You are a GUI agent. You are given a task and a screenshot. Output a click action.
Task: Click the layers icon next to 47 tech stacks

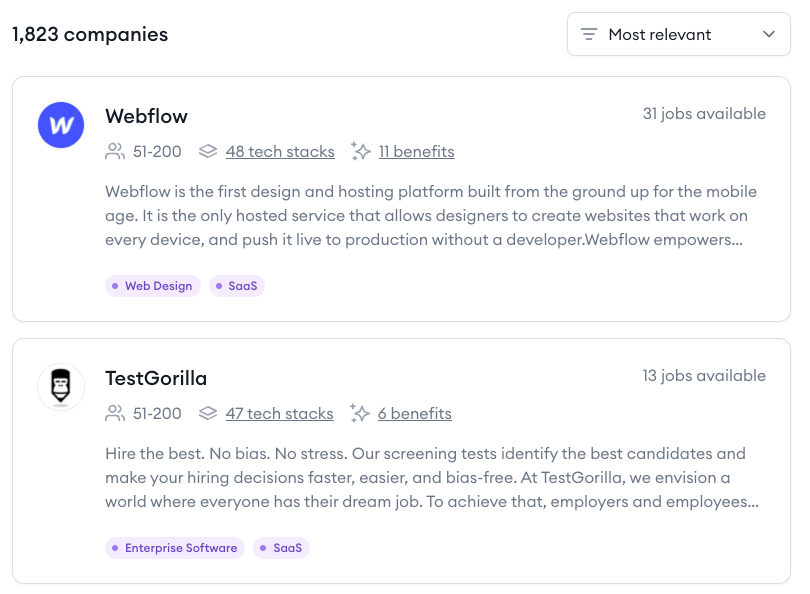coord(208,414)
